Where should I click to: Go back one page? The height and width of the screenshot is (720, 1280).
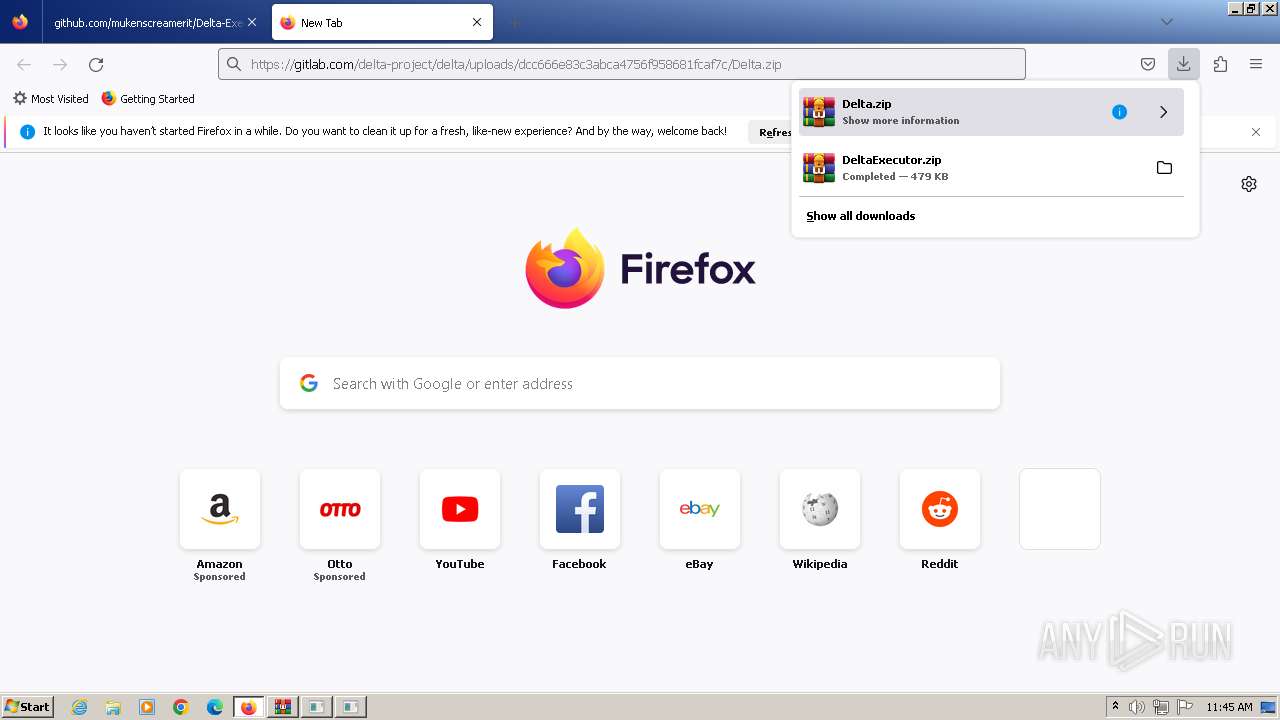click(24, 64)
